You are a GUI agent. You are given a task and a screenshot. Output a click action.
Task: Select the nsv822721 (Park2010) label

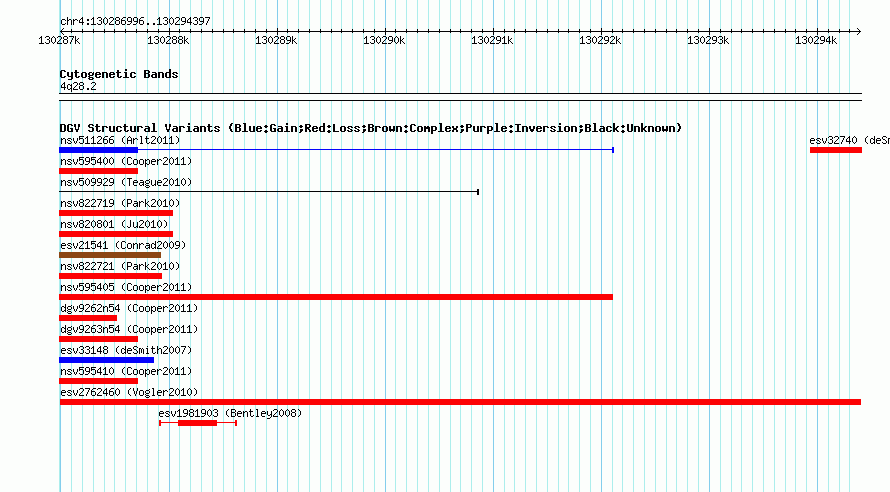(x=120, y=266)
